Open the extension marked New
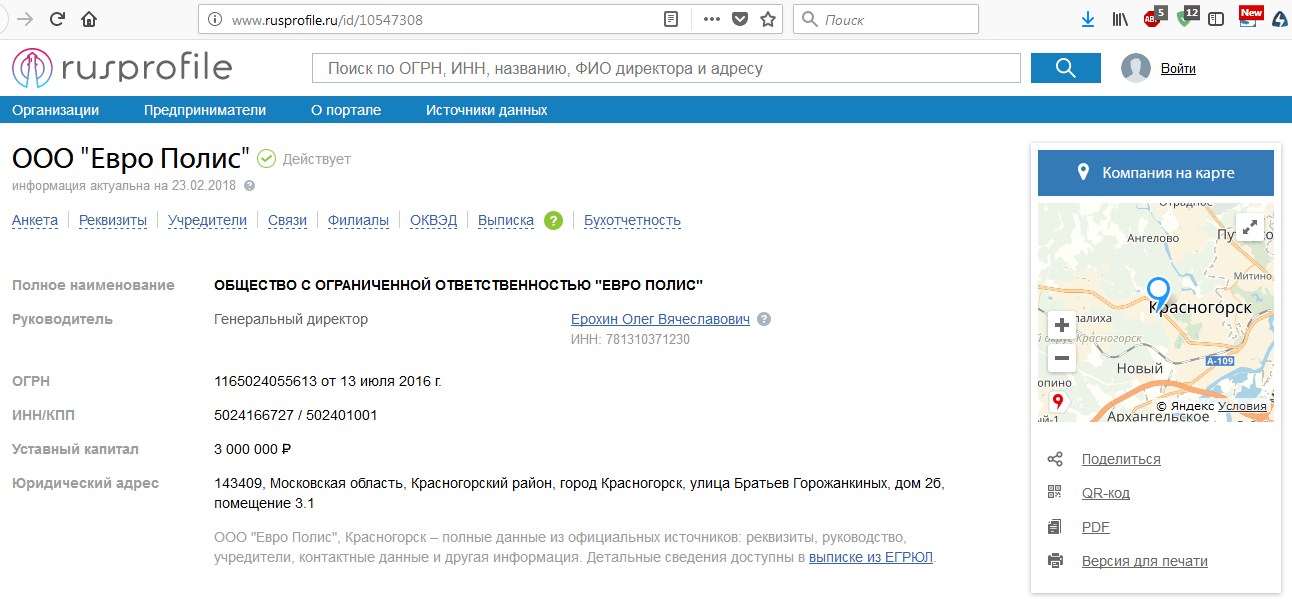Screen dimensions: 1292x603 coord(1250,16)
